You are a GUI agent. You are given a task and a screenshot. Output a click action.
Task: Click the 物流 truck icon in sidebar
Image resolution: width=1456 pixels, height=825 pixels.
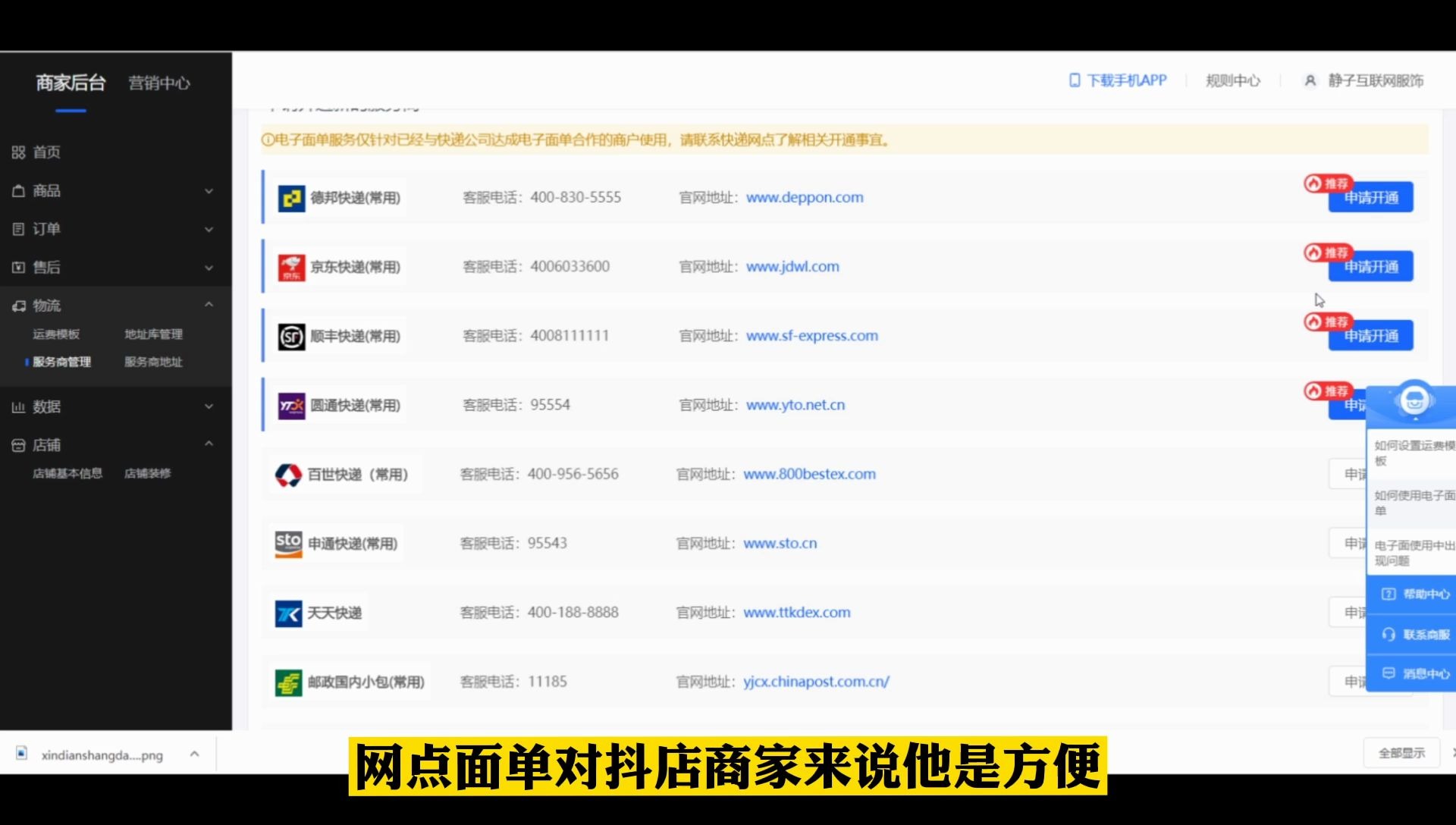click(x=19, y=306)
